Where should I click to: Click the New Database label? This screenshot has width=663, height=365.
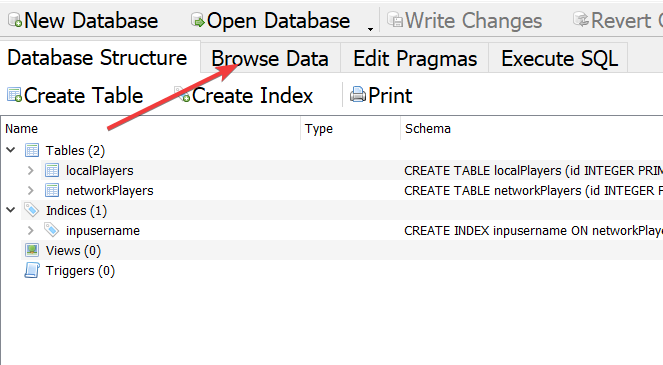91,21
